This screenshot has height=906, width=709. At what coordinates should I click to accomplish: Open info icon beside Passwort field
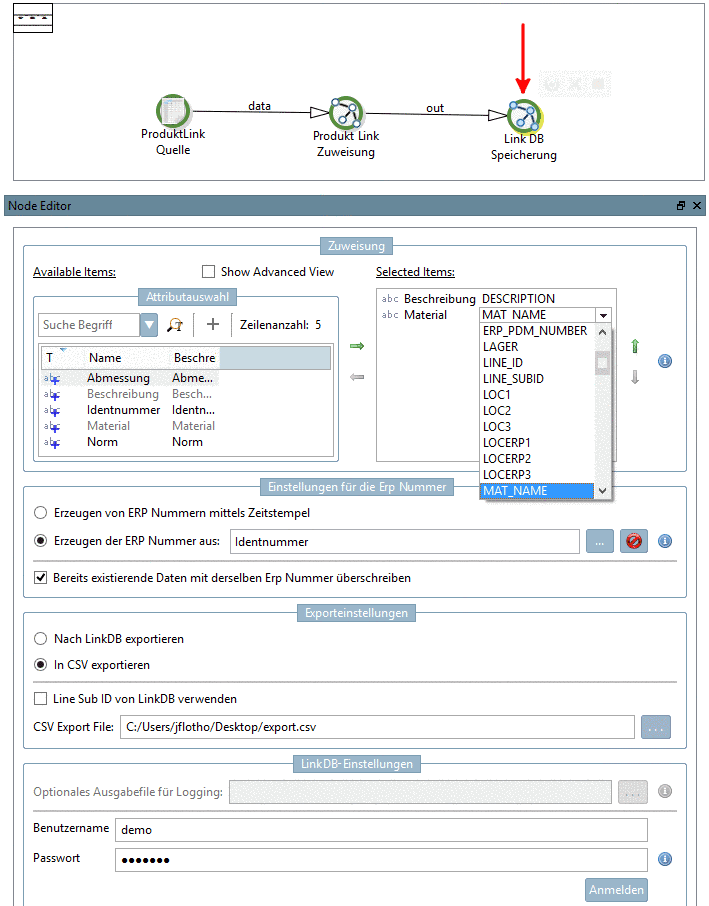pos(665,859)
